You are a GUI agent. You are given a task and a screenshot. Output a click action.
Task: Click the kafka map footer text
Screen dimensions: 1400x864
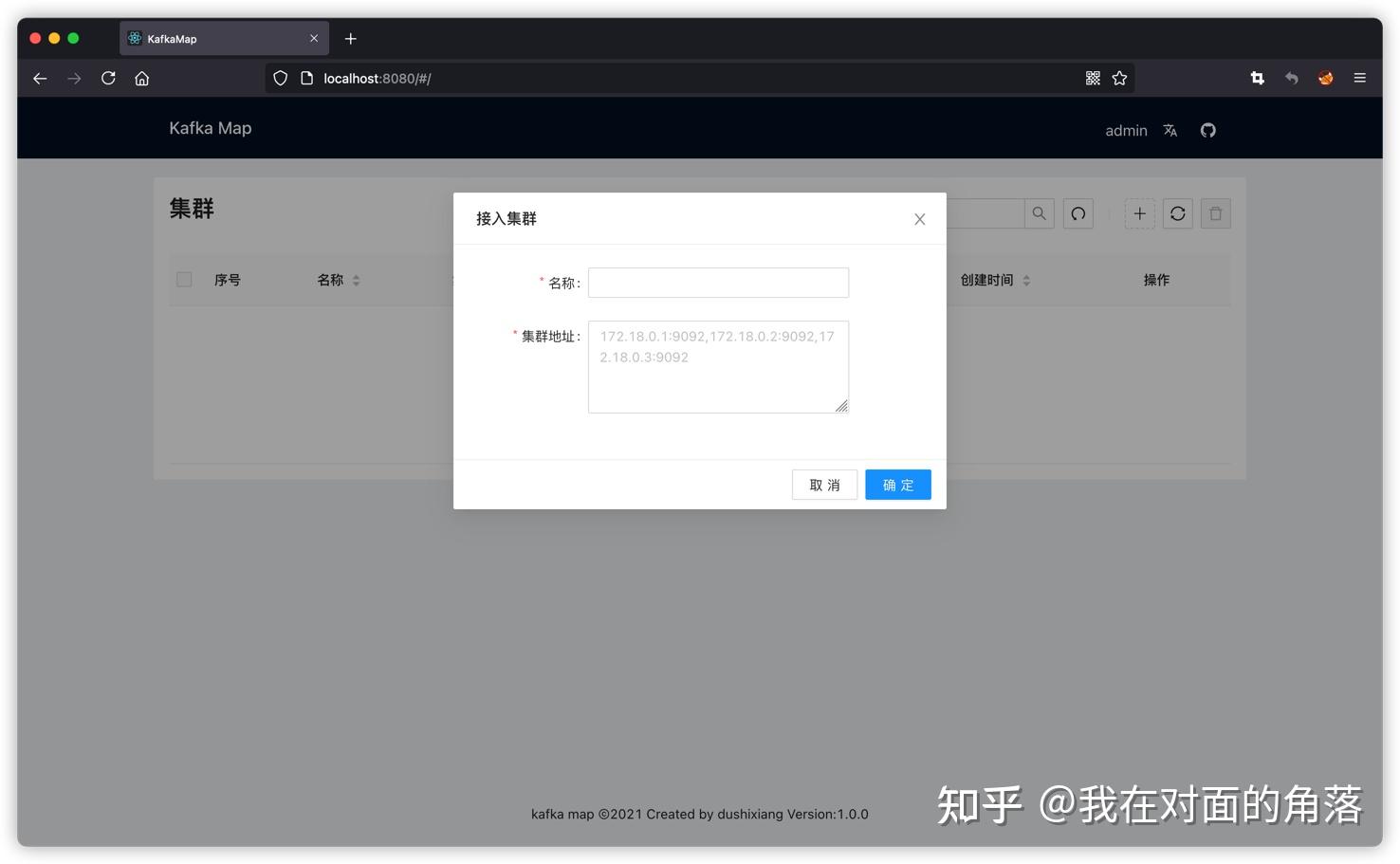699,814
